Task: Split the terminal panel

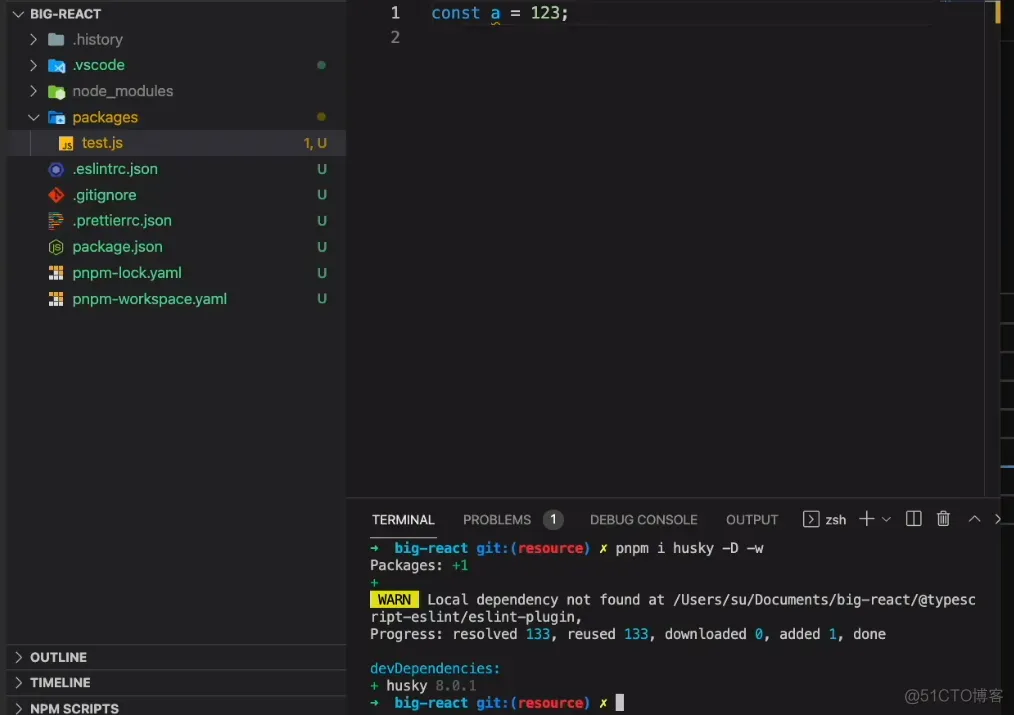Action: [x=913, y=518]
